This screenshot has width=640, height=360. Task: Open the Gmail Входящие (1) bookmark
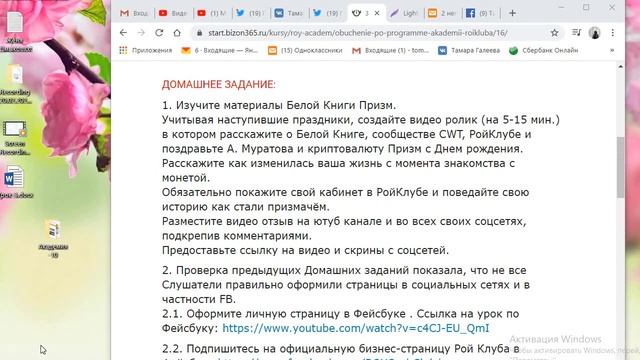point(391,50)
